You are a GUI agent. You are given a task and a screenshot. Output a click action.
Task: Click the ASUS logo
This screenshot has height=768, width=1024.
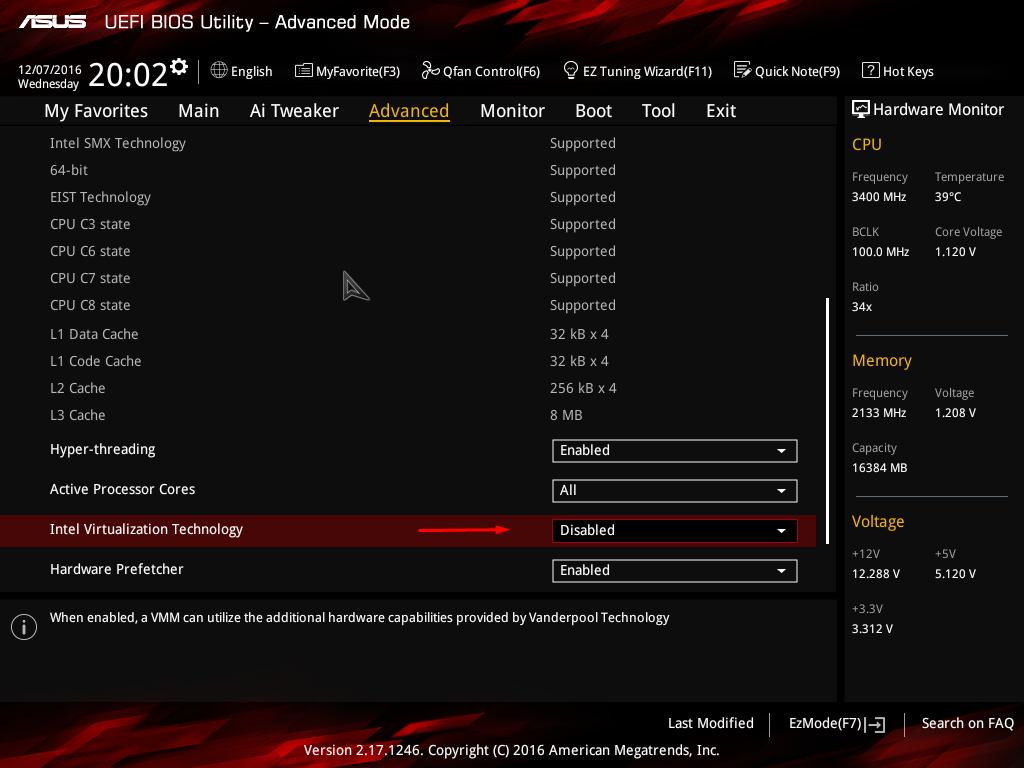[53, 22]
